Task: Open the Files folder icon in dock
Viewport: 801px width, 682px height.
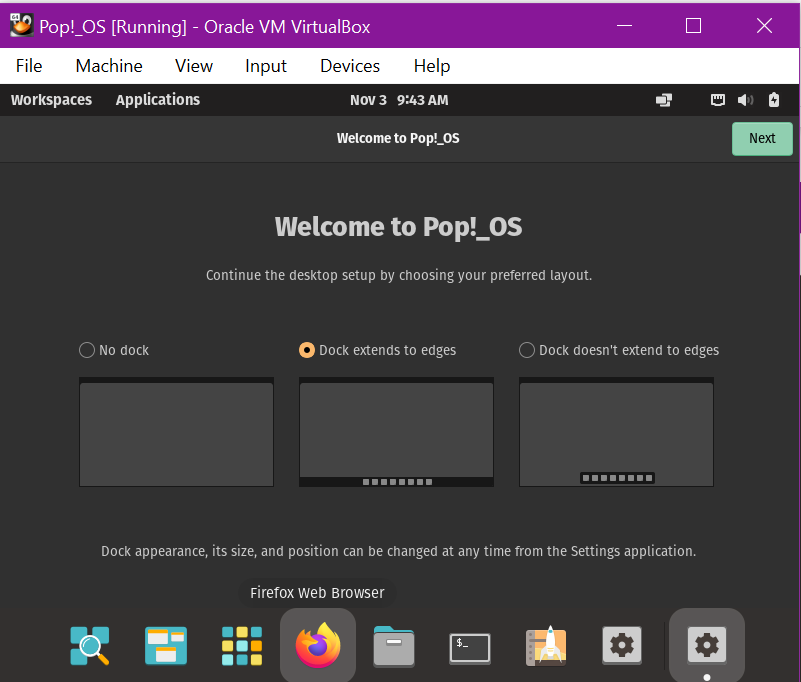Action: 394,646
